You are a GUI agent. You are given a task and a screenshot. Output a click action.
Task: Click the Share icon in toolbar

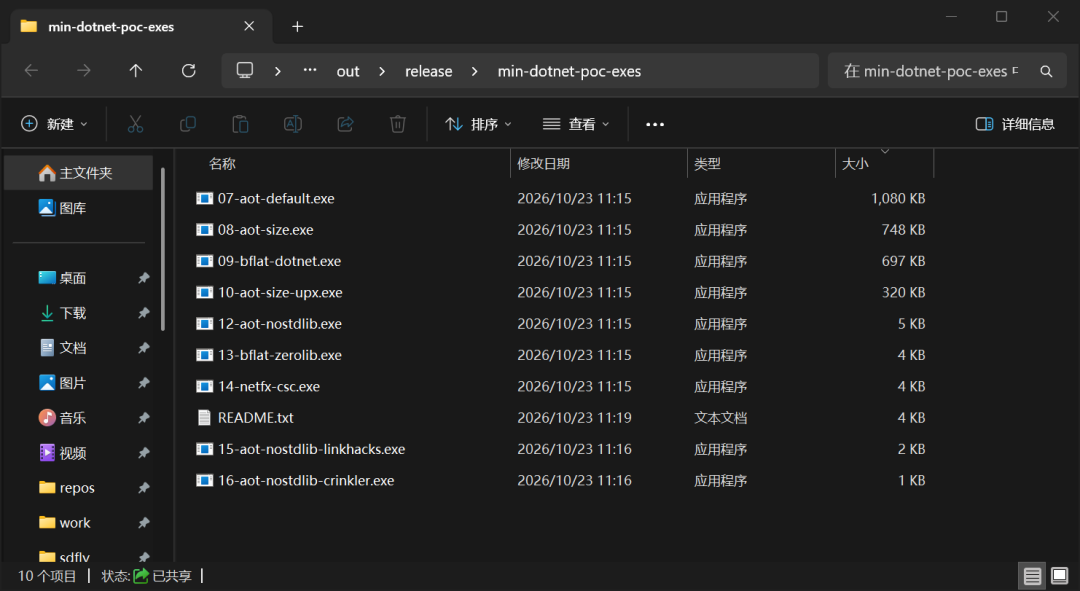[345, 124]
